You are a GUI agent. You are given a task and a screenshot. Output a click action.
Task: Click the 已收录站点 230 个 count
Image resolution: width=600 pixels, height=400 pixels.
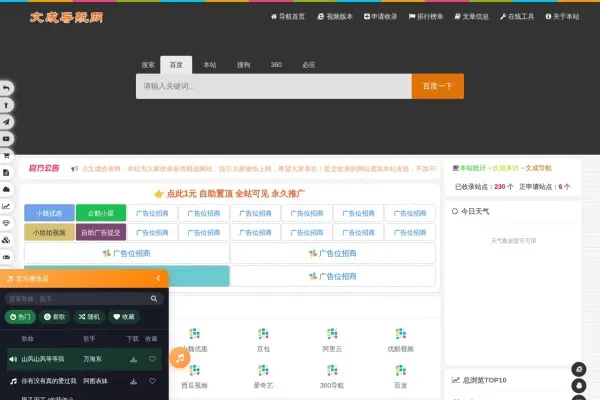(484, 187)
